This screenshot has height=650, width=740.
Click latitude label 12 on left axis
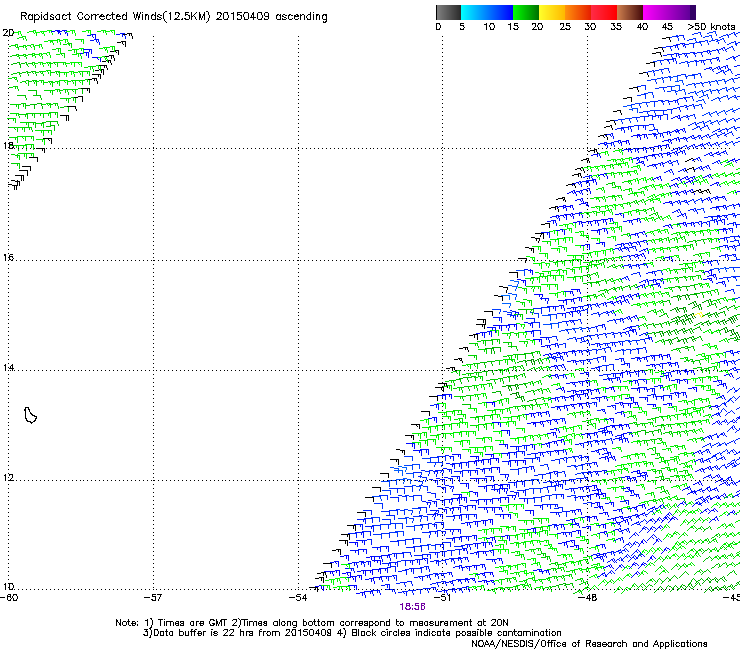[8, 478]
